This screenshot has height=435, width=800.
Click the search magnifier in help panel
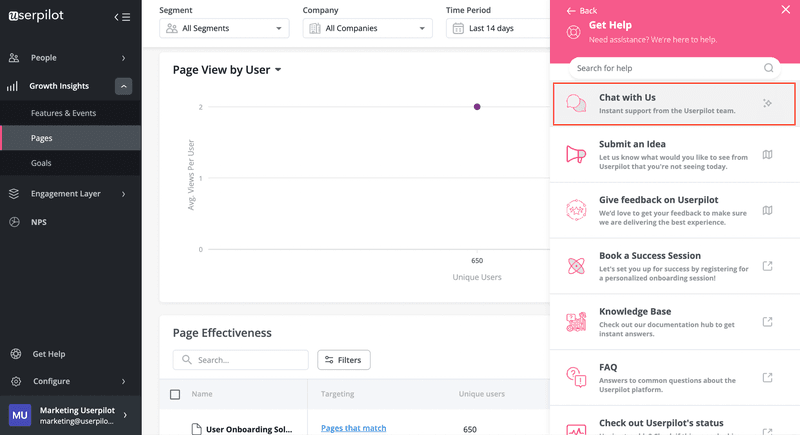tap(769, 68)
